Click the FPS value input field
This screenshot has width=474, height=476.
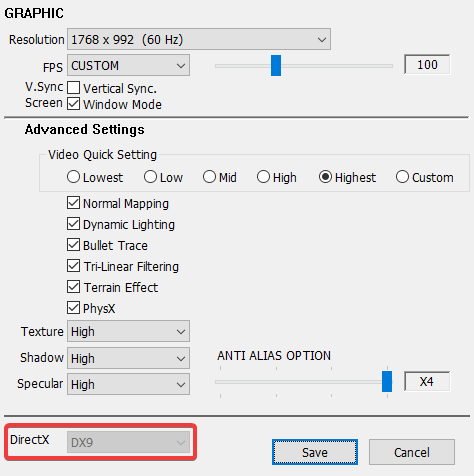427,65
